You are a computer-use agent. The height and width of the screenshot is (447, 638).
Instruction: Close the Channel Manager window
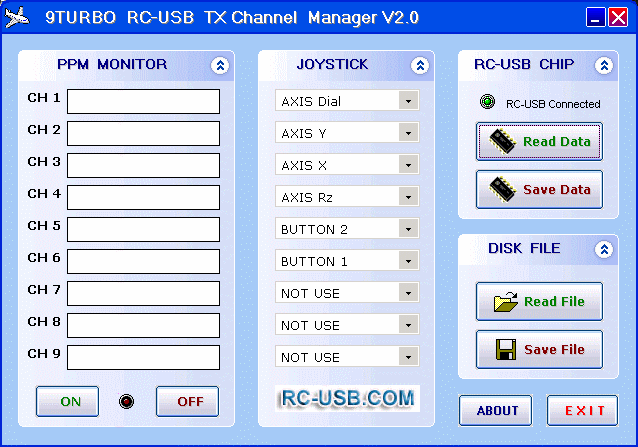pyautogui.click(x=618, y=17)
